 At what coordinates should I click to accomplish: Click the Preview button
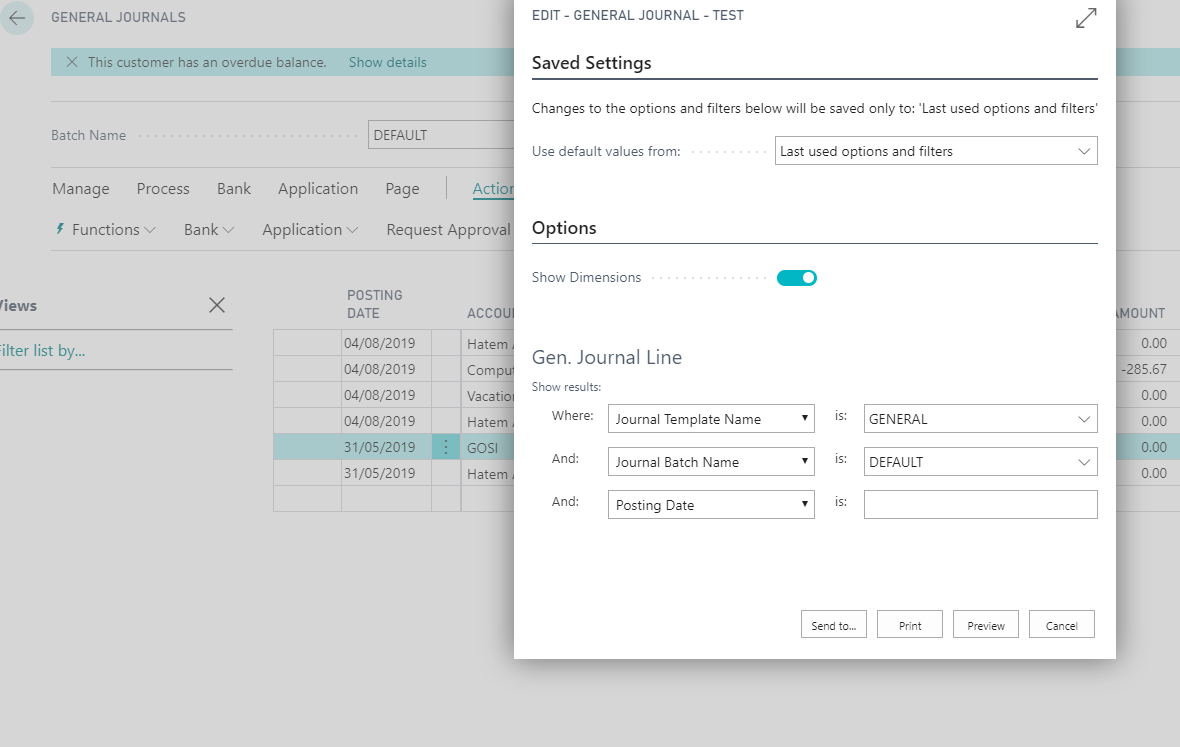[x=985, y=624]
